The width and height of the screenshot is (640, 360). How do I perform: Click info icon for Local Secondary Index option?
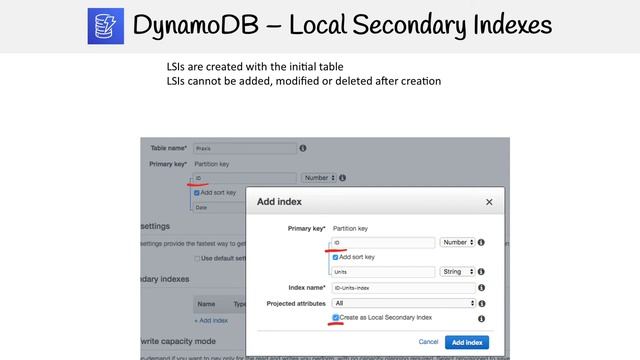482,319
